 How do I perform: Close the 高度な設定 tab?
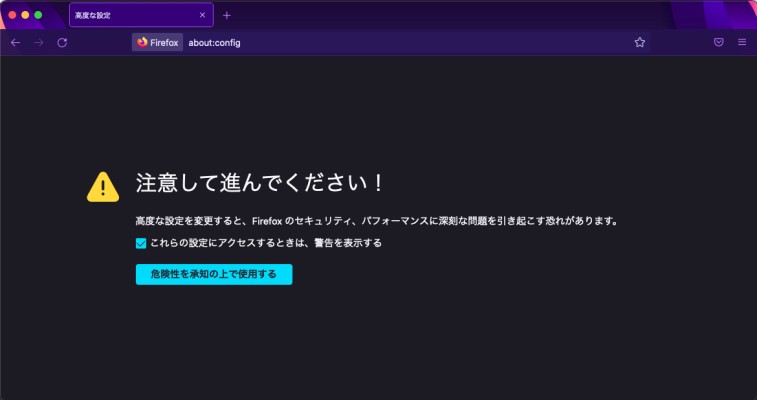202,15
